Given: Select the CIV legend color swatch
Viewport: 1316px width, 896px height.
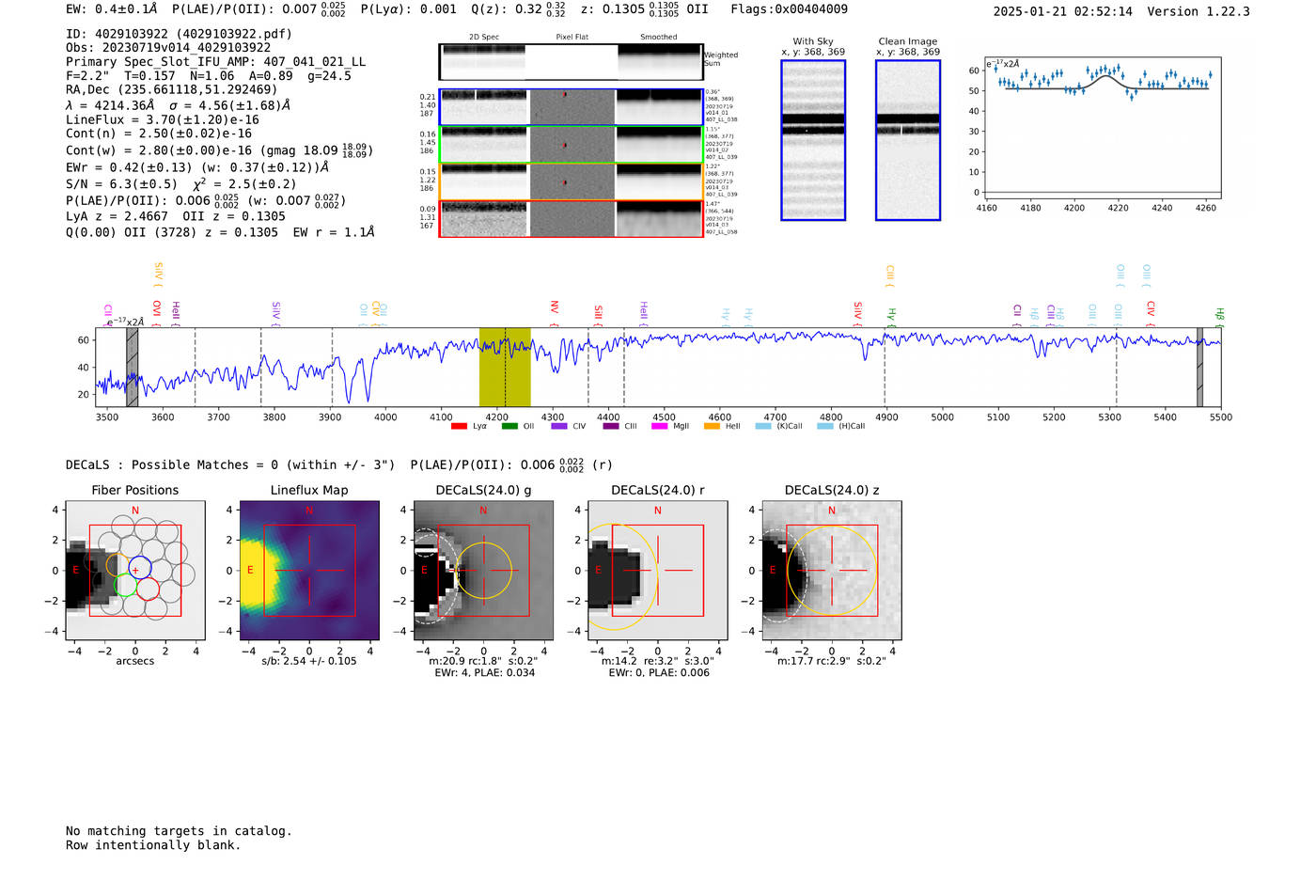Looking at the screenshot, I should point(559,426).
